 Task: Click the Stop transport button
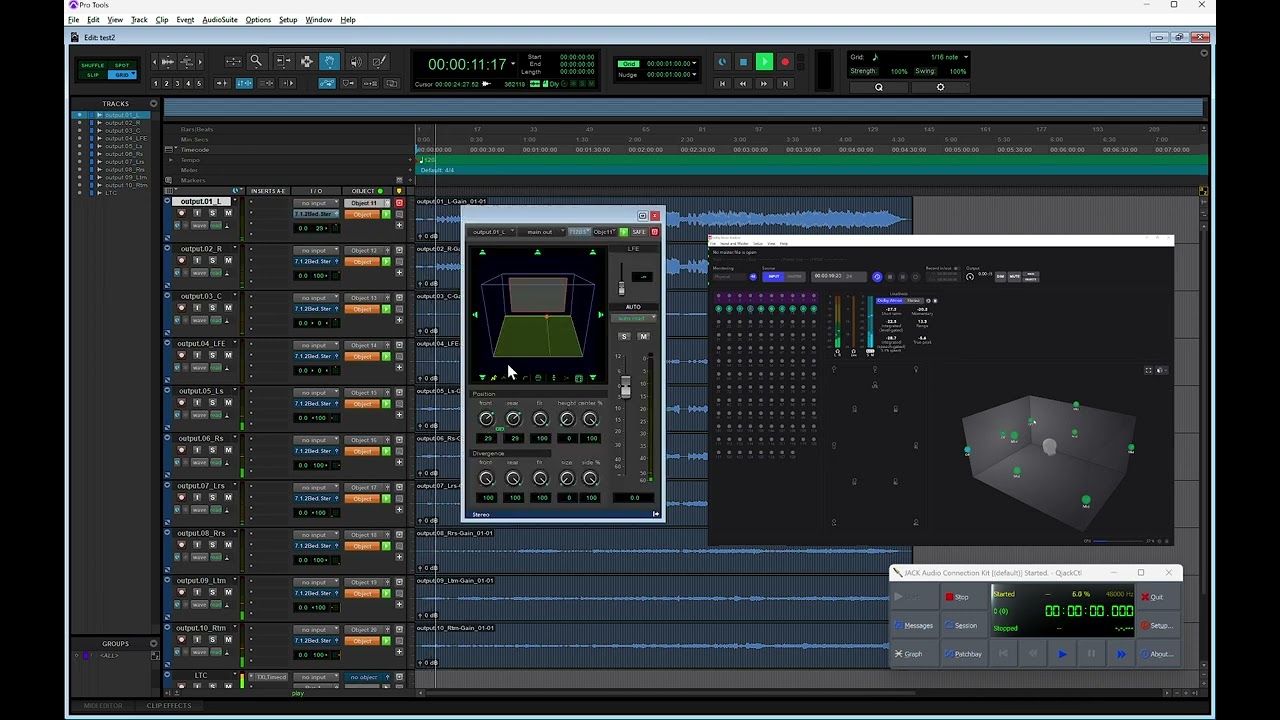point(743,62)
